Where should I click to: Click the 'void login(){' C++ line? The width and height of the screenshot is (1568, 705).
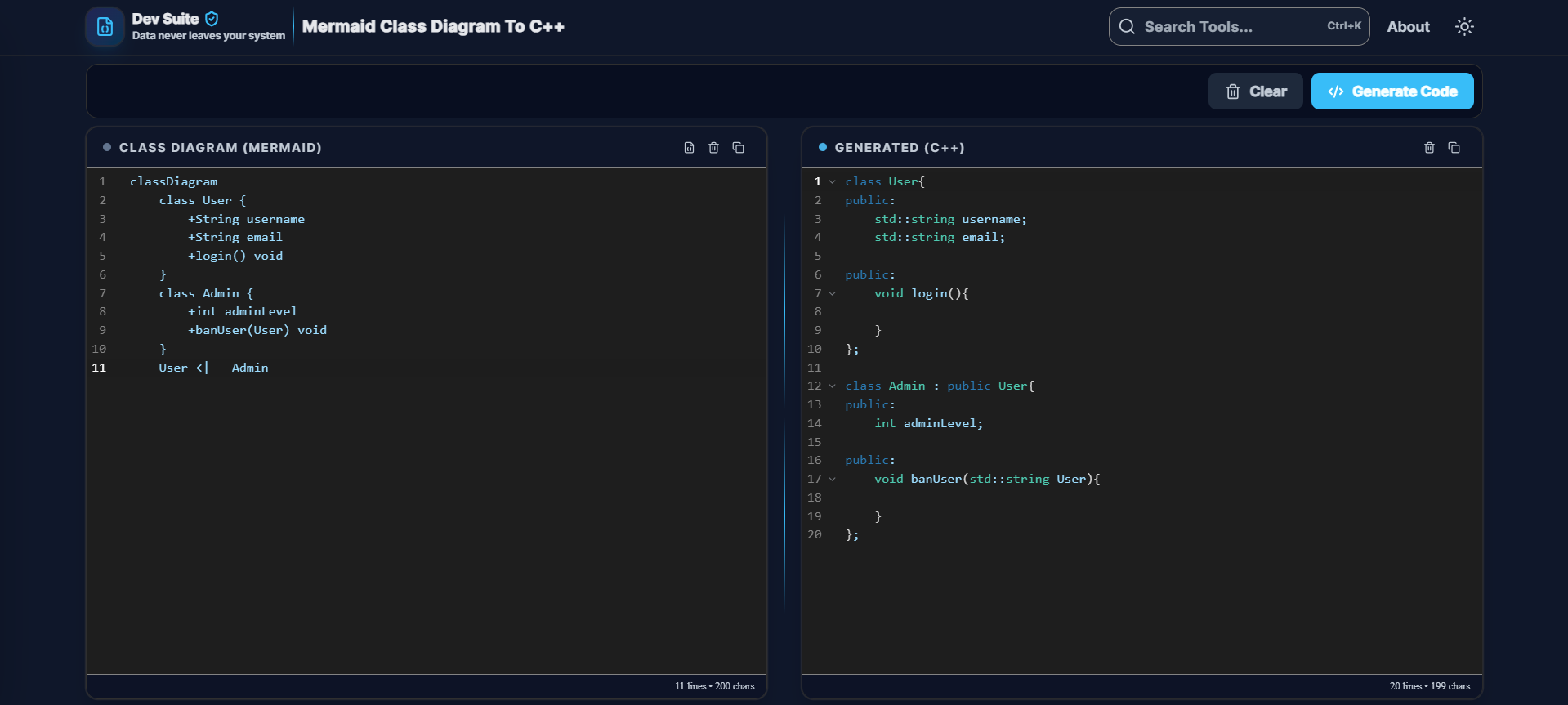coord(922,293)
